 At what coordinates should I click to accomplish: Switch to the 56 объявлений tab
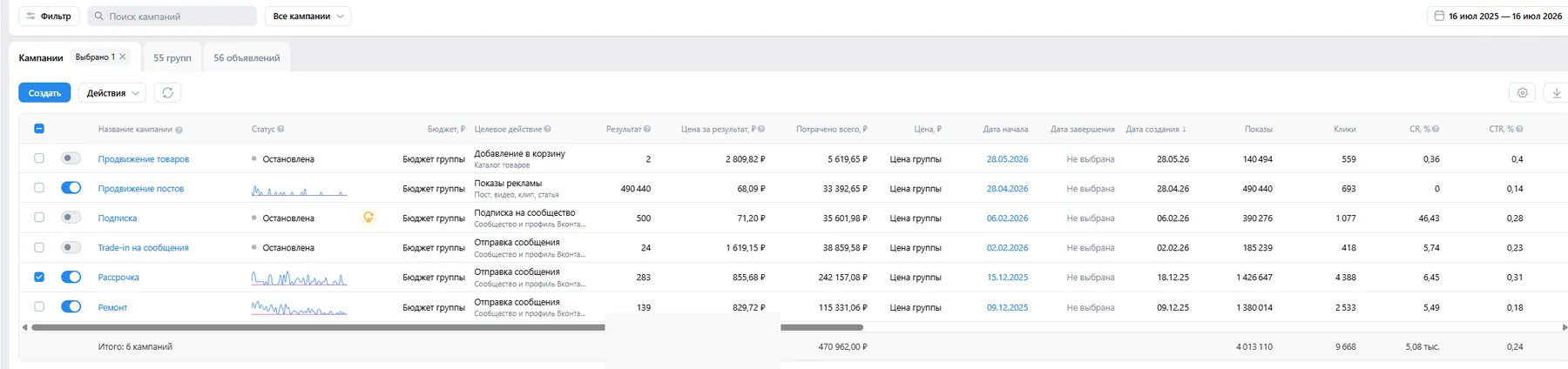tap(247, 57)
